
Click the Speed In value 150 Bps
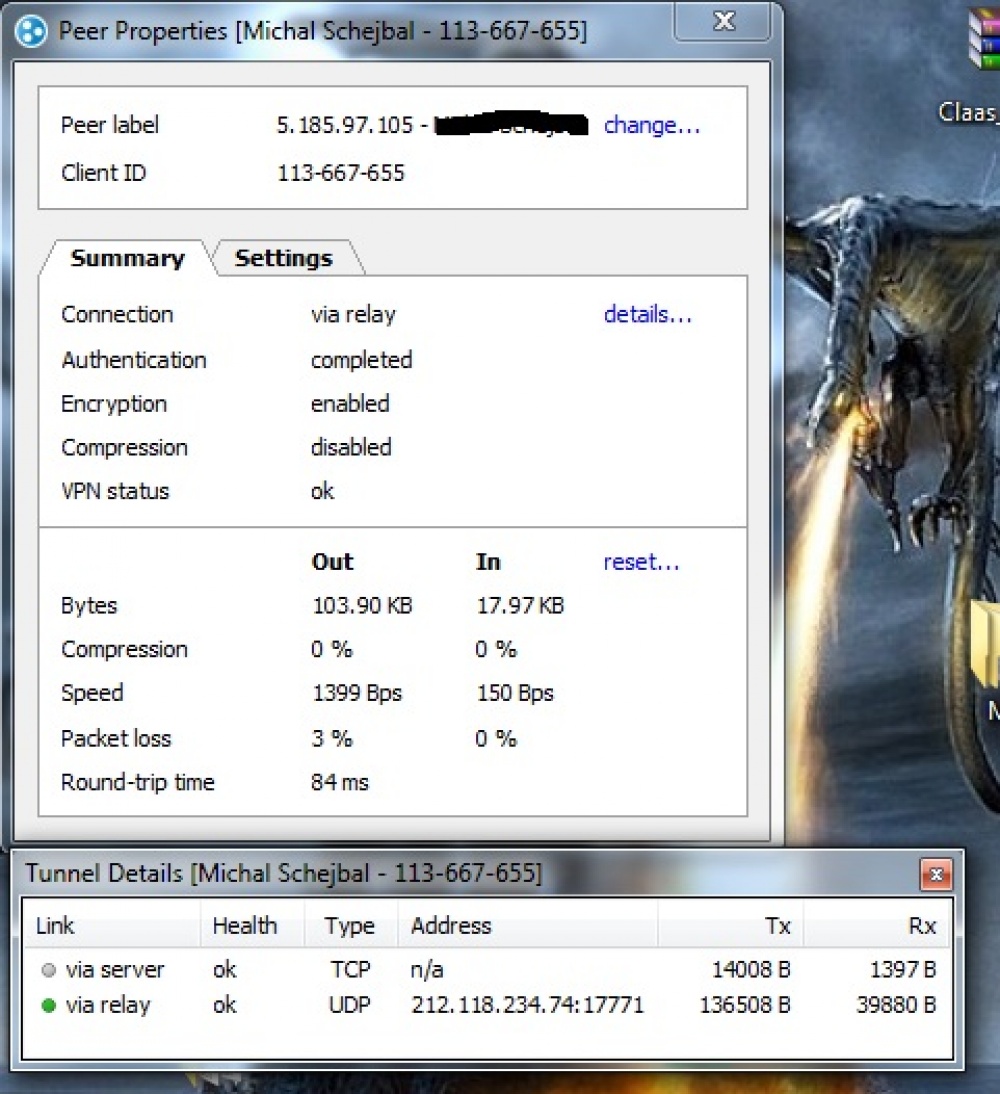tap(515, 694)
